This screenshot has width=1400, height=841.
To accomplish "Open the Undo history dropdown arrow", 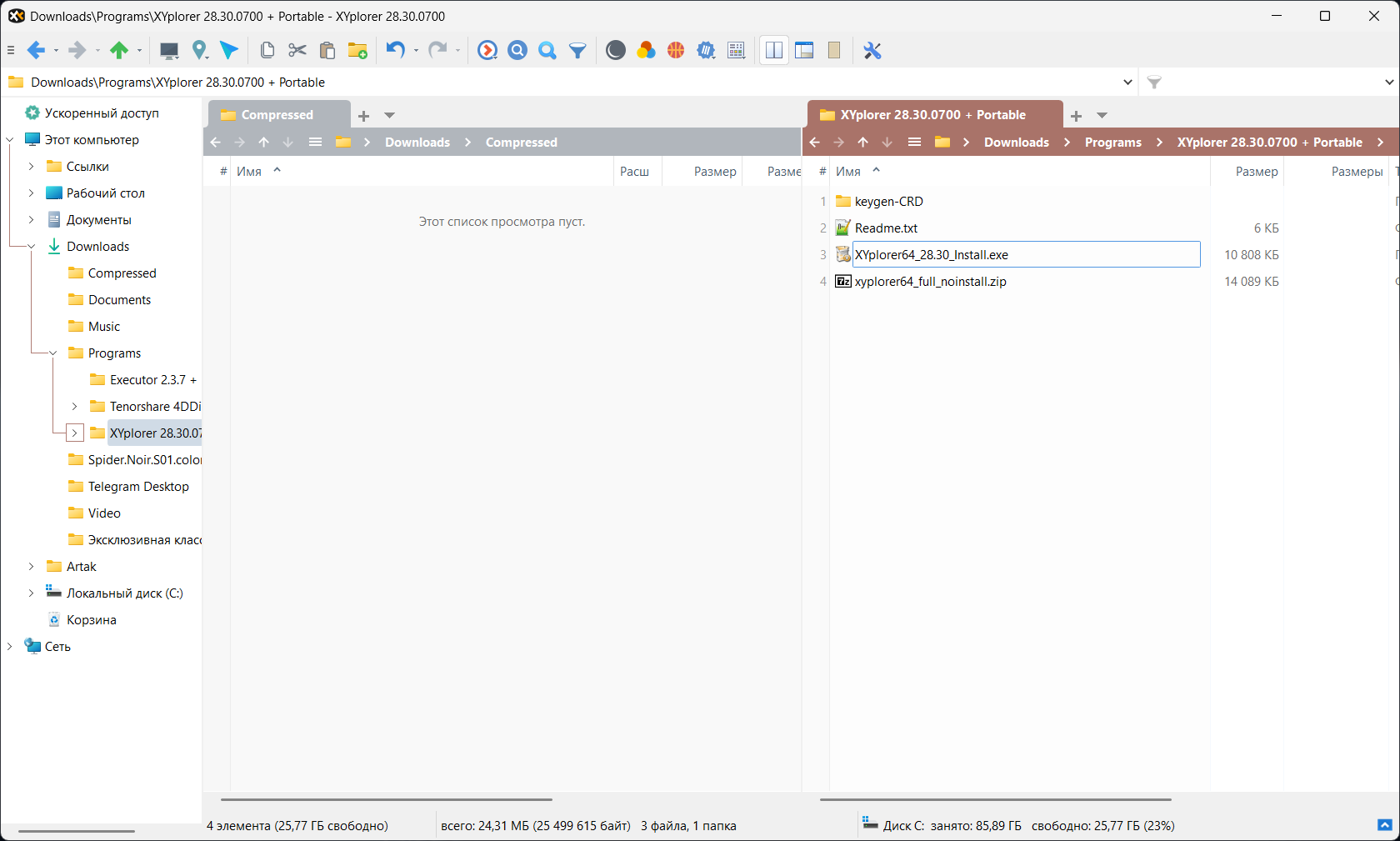I will point(416,51).
